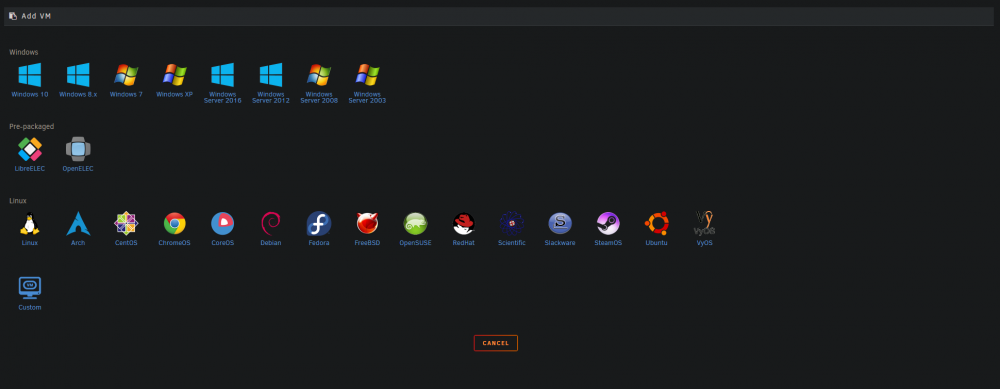This screenshot has width=1000, height=389.
Task: Select Windows Server 2012 icon
Action: (271, 75)
